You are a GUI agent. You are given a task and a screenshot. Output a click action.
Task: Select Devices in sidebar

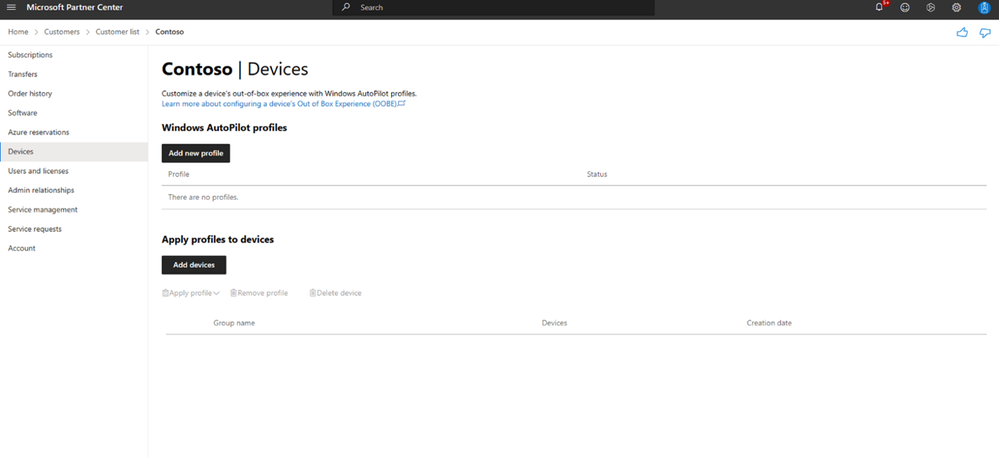coord(74,152)
